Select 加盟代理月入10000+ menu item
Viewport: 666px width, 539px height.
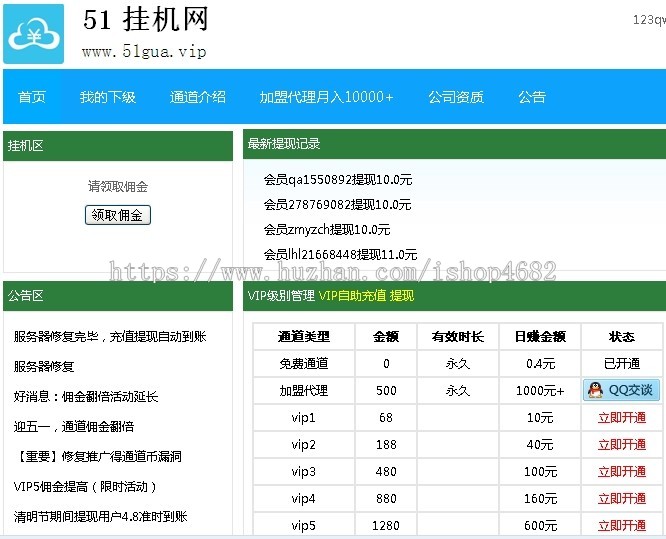(x=326, y=97)
